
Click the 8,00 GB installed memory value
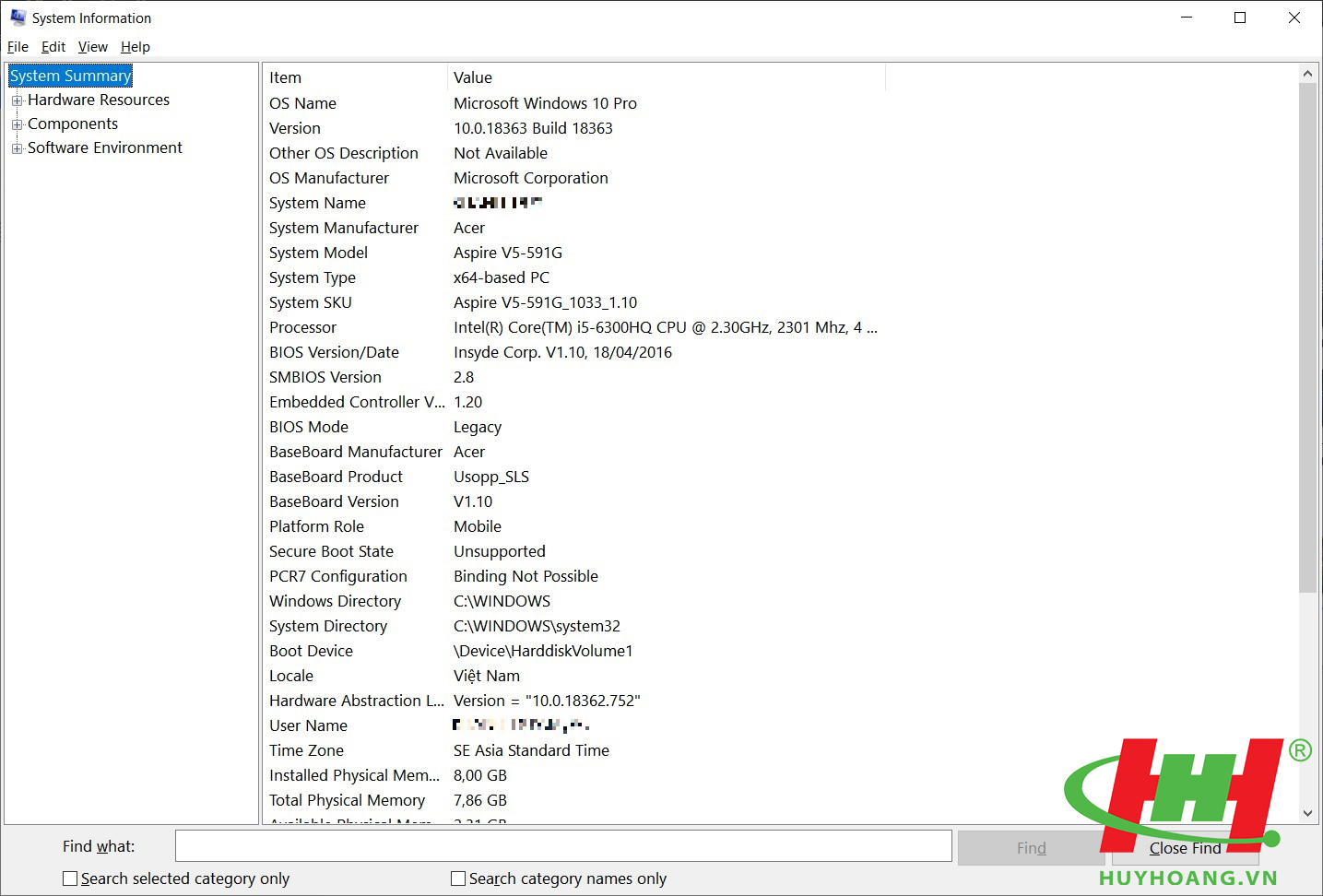(x=480, y=775)
